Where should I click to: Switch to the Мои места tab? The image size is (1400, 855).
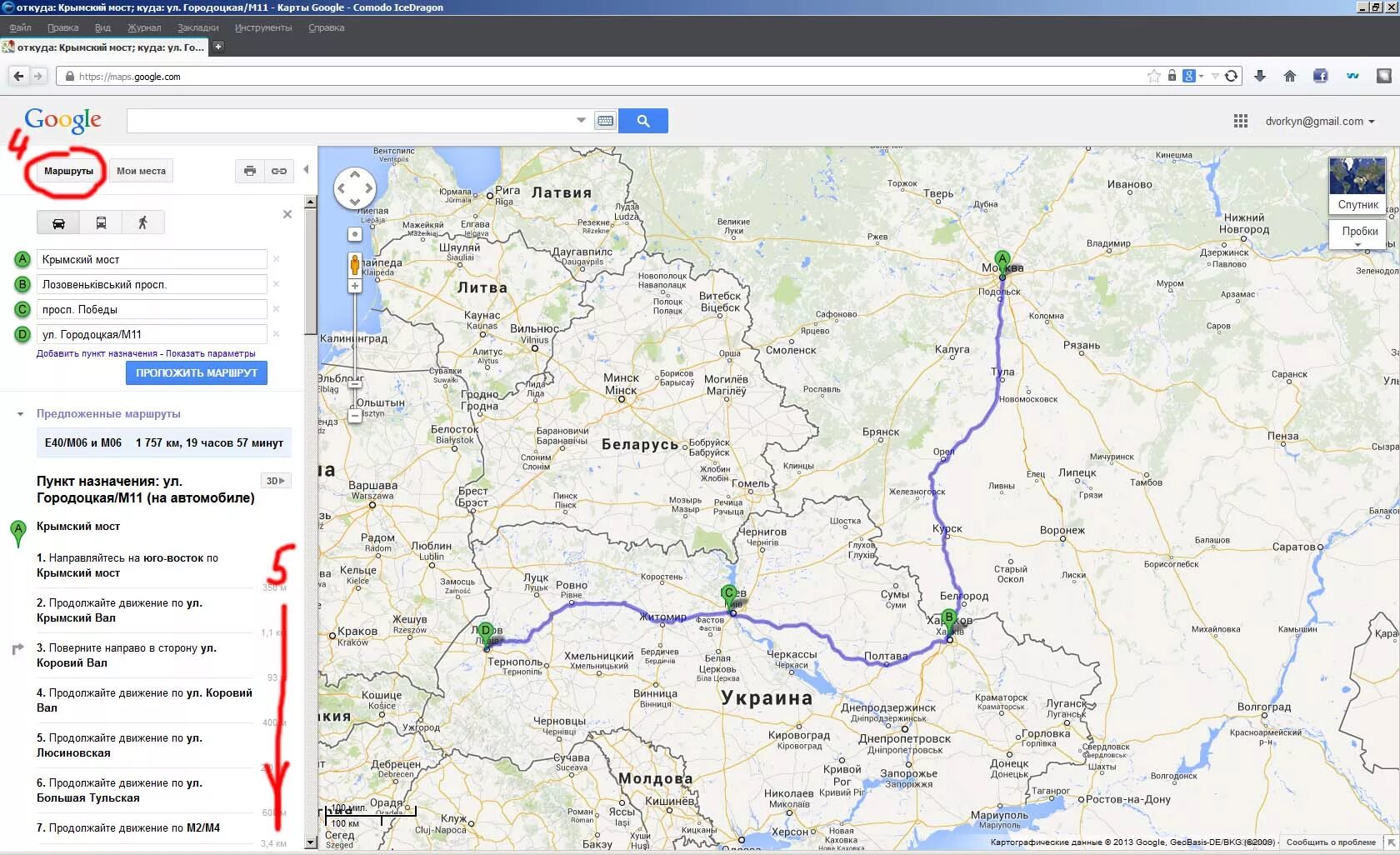coord(141,171)
